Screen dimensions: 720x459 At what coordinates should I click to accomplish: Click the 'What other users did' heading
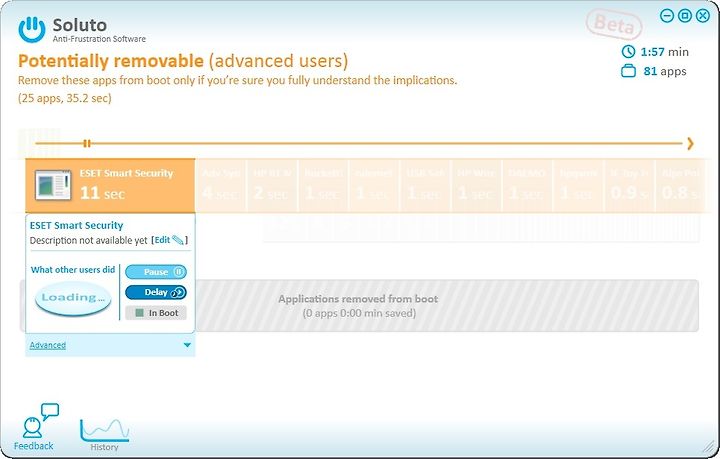73,270
